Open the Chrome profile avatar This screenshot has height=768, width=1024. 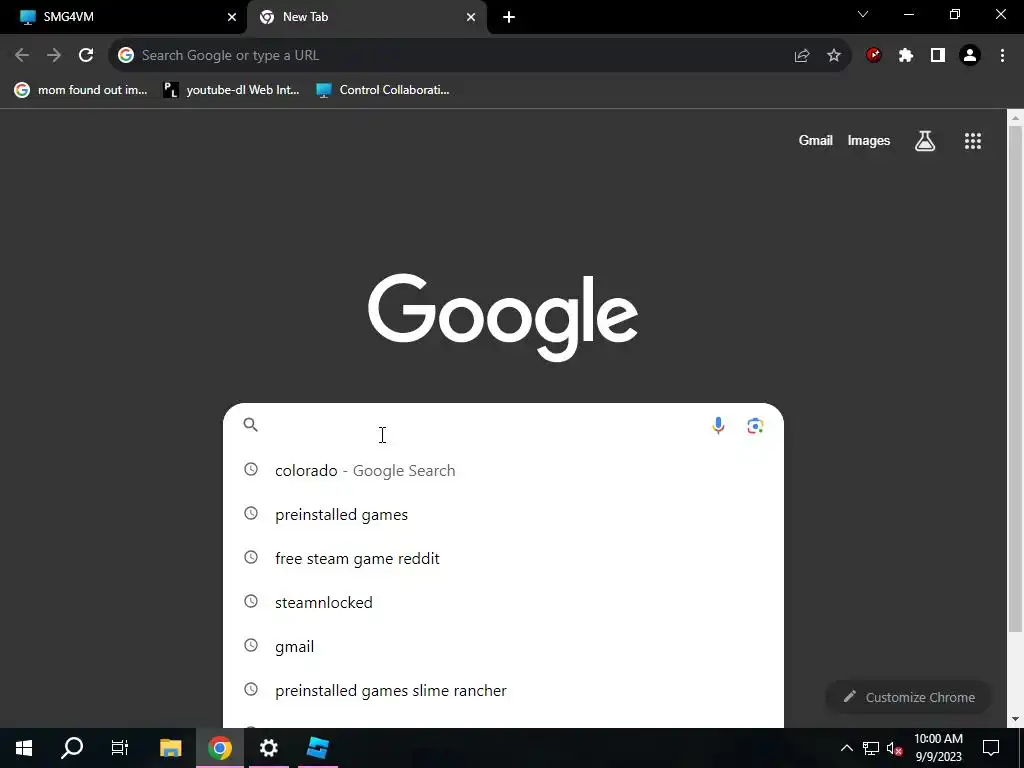pyautogui.click(x=970, y=56)
